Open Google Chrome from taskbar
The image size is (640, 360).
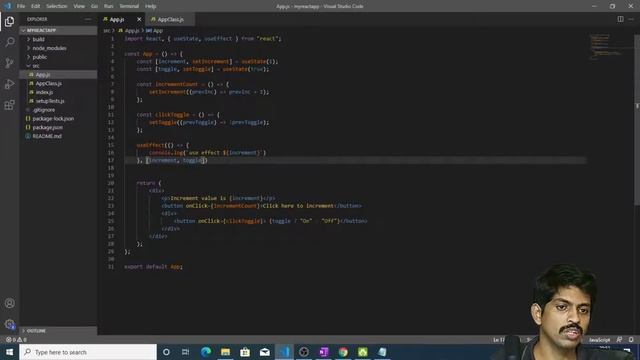pos(343,352)
